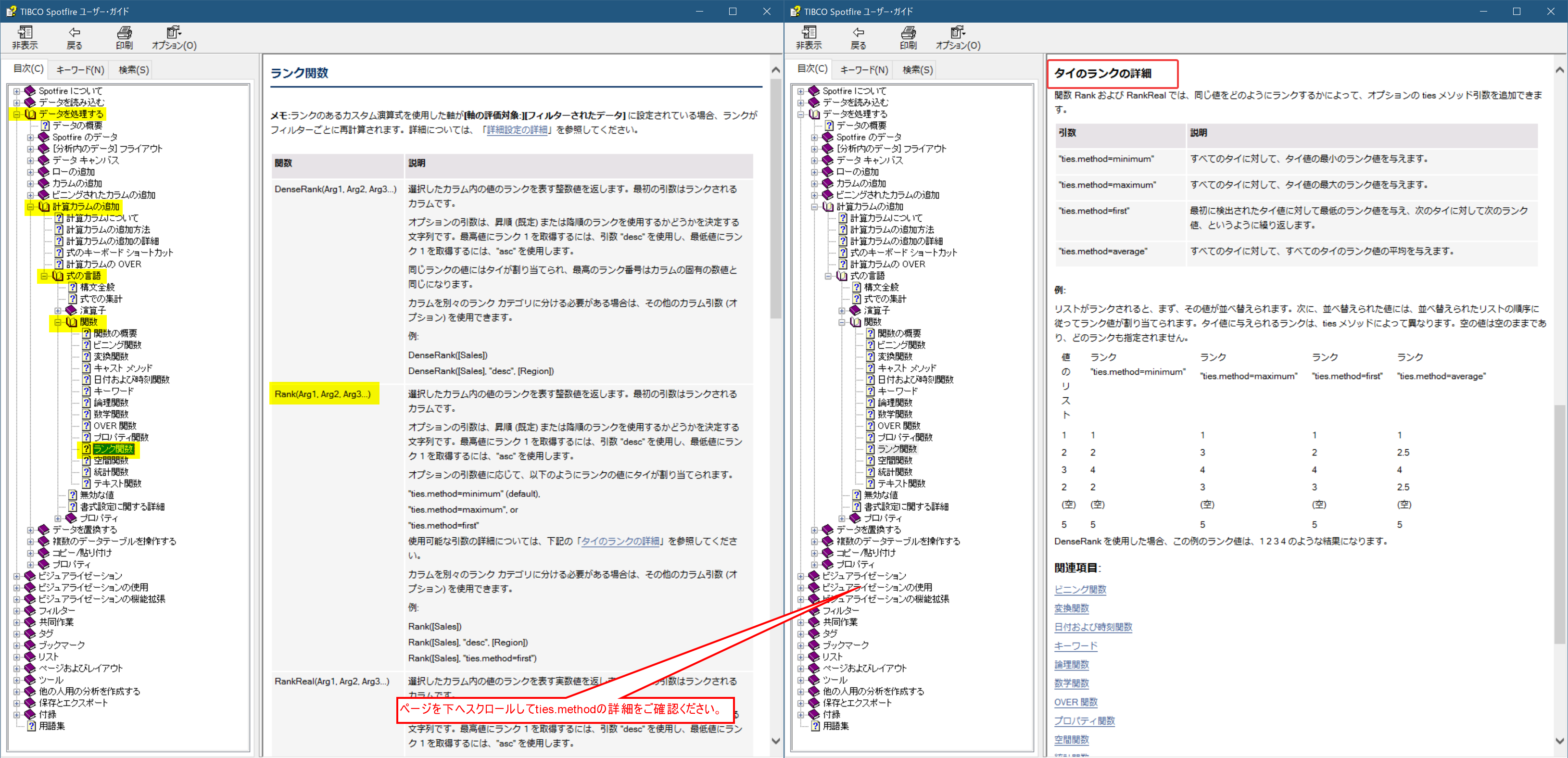Expand データを置換する node in right tree
This screenshot has height=758, width=1568.
(x=814, y=530)
